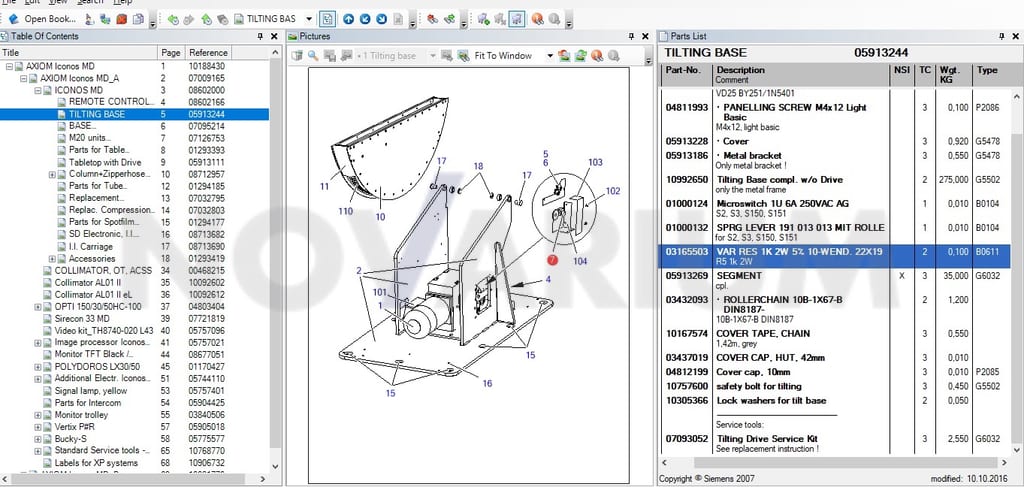
Task: Click the green back navigation arrow icon
Action: [x=172, y=19]
